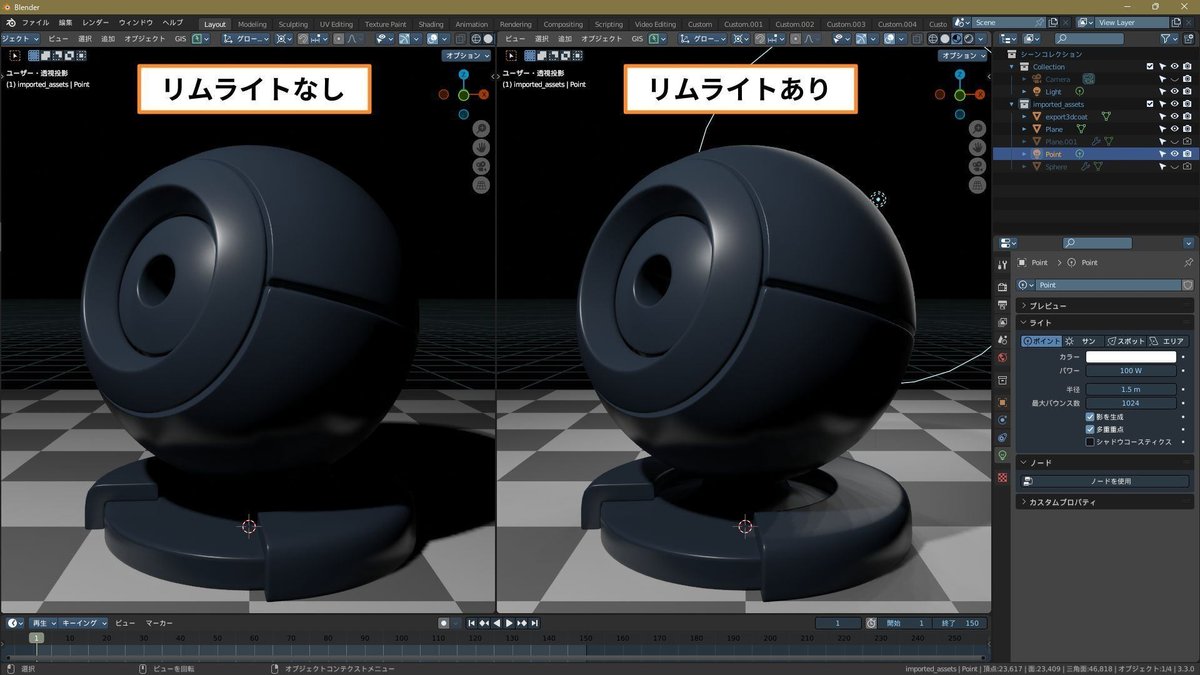Image resolution: width=1200 pixels, height=675 pixels.
Task: Open the Object Constraints properties tab
Action: coord(1003,438)
